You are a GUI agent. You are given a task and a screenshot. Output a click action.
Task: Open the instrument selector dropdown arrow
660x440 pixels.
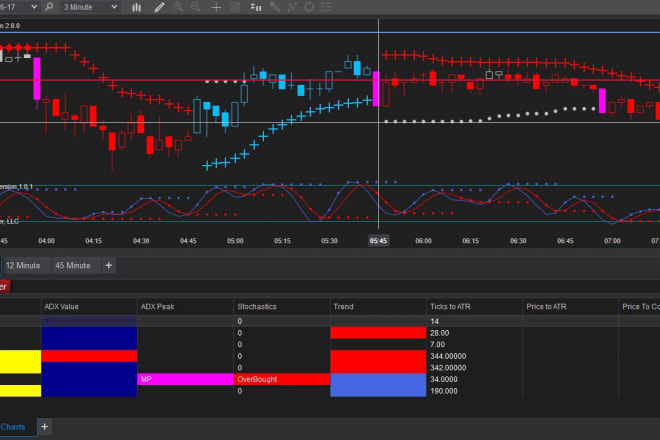click(34, 7)
